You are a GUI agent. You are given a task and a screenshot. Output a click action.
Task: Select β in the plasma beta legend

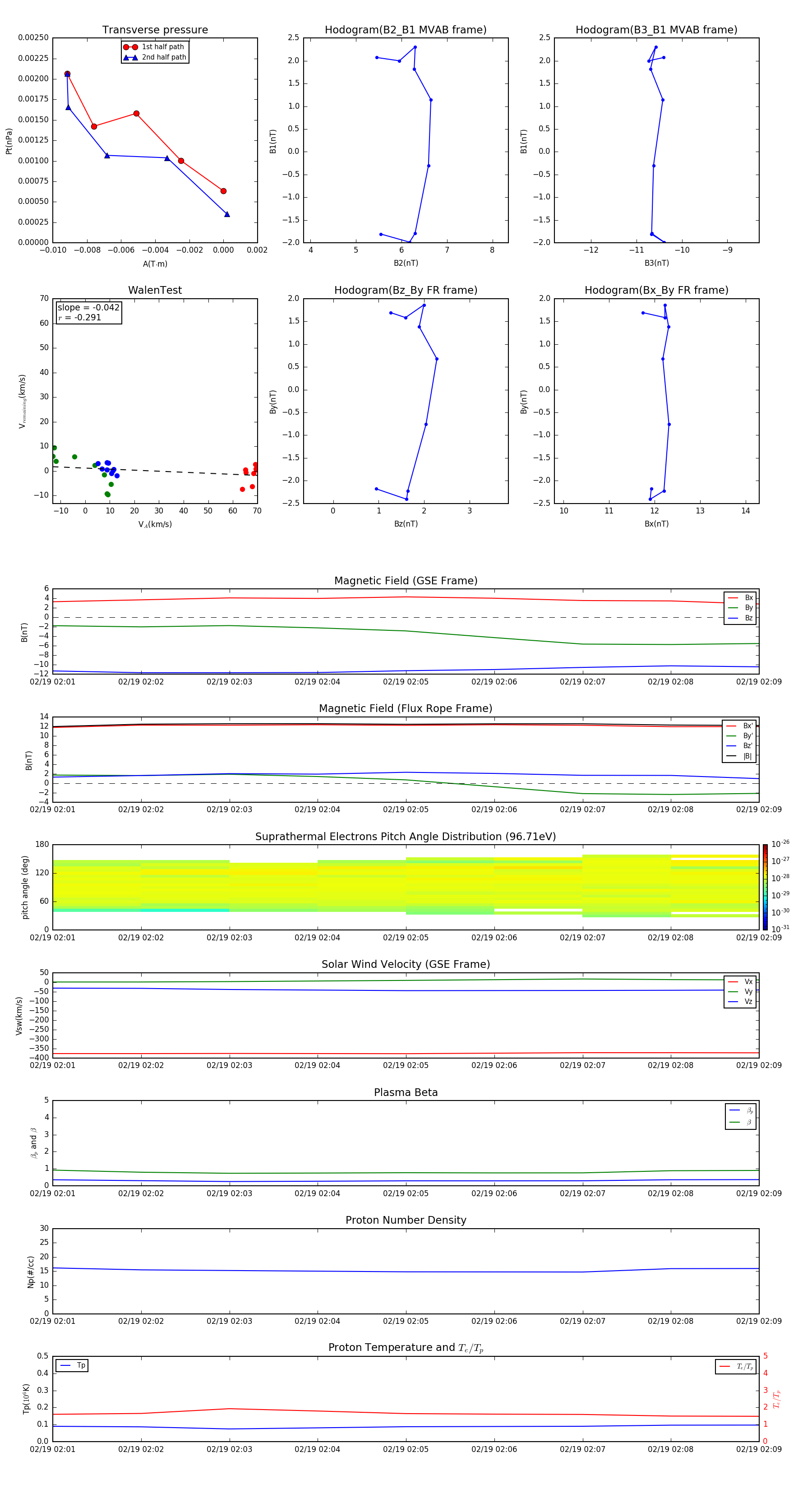pyautogui.click(x=741, y=1122)
